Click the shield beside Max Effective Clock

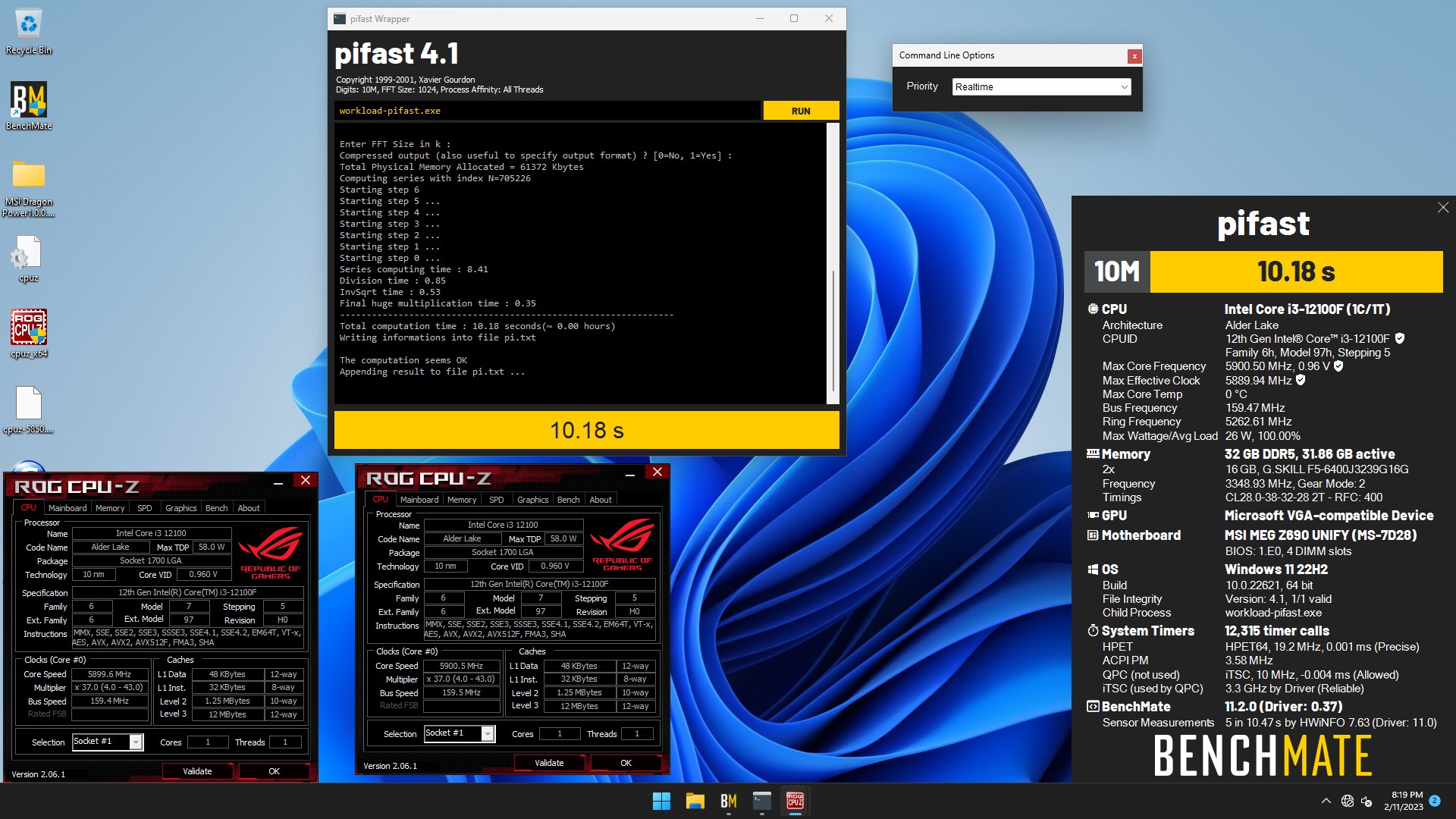pyautogui.click(x=1301, y=380)
